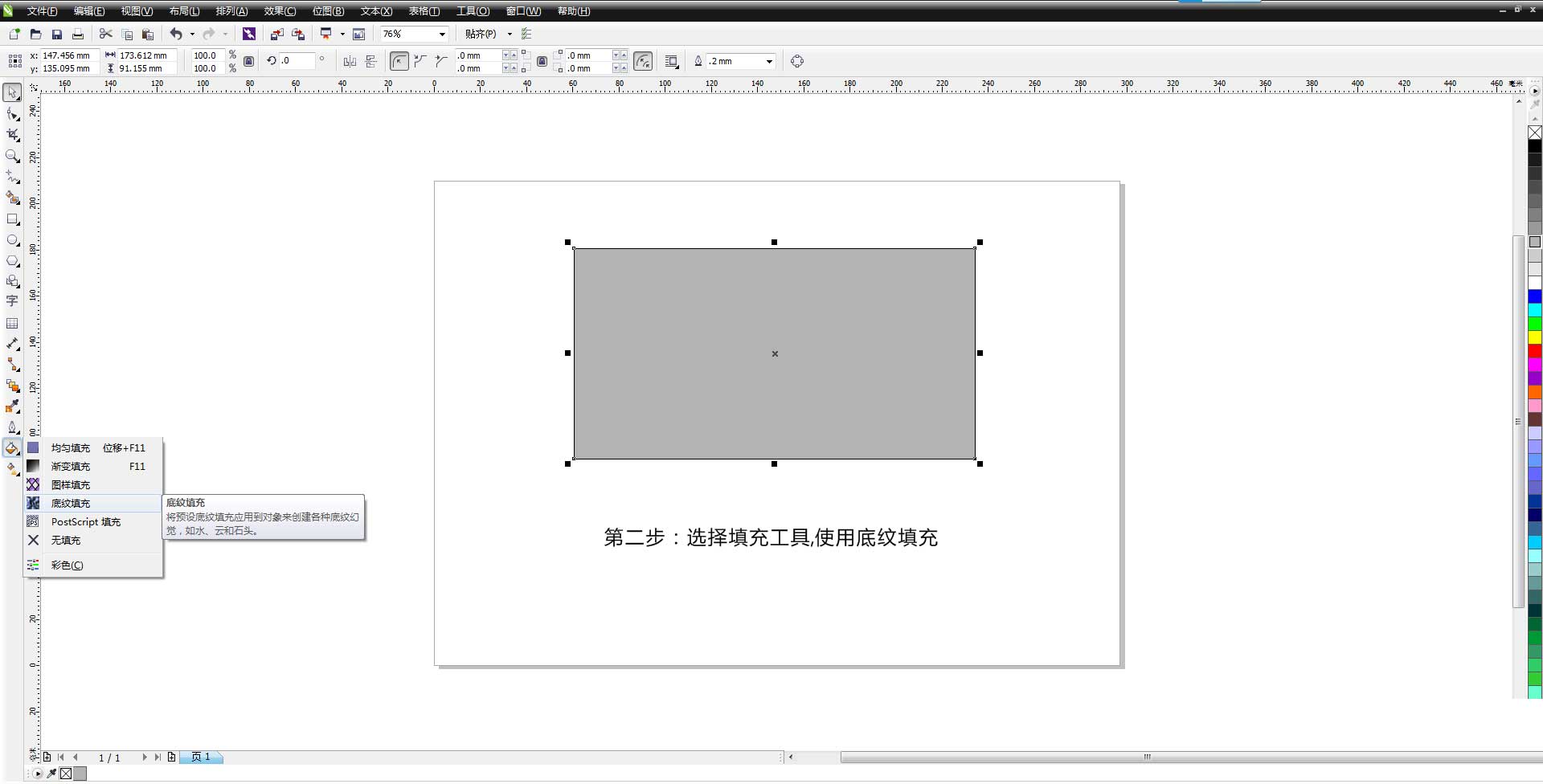This screenshot has width=1543, height=784.
Task: Click the Import icon in the toolbar
Action: 276,34
